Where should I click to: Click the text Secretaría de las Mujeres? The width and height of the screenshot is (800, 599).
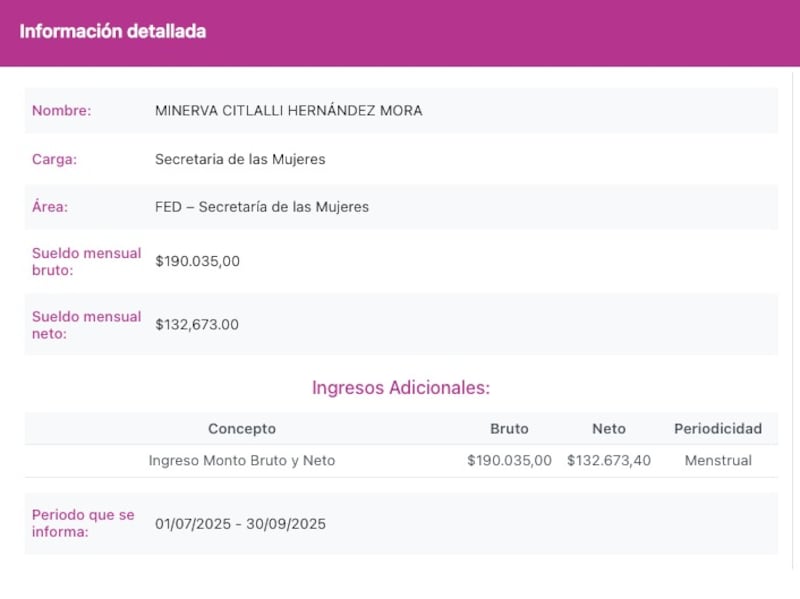click(243, 159)
